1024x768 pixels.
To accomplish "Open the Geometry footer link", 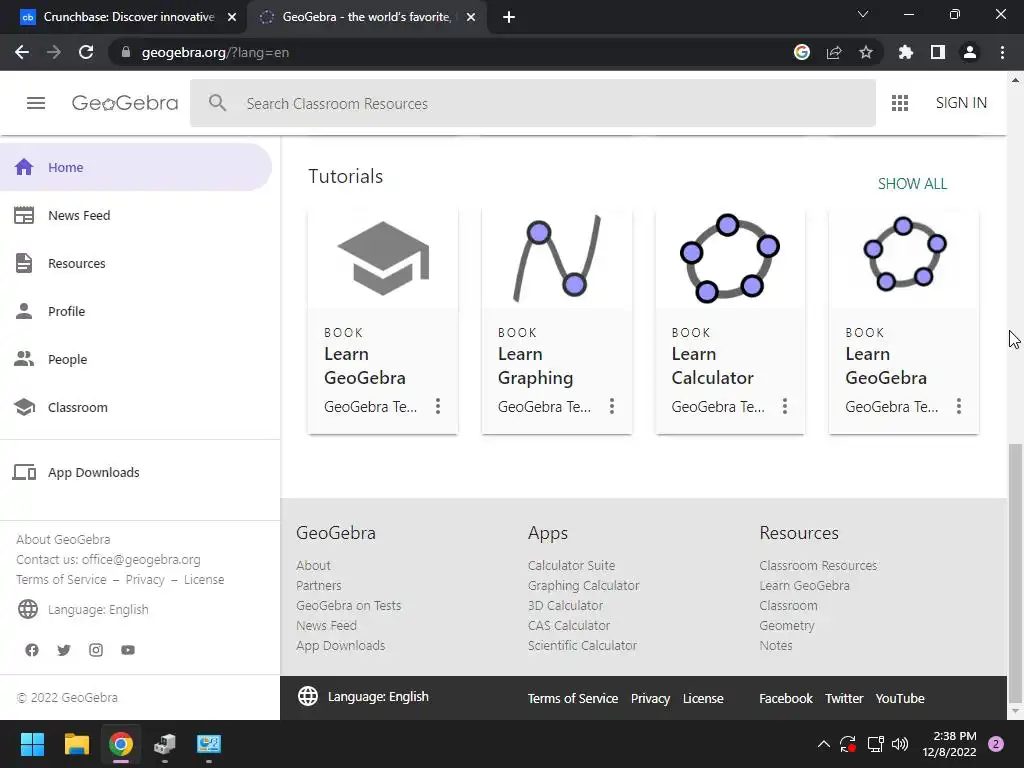I will 786,625.
